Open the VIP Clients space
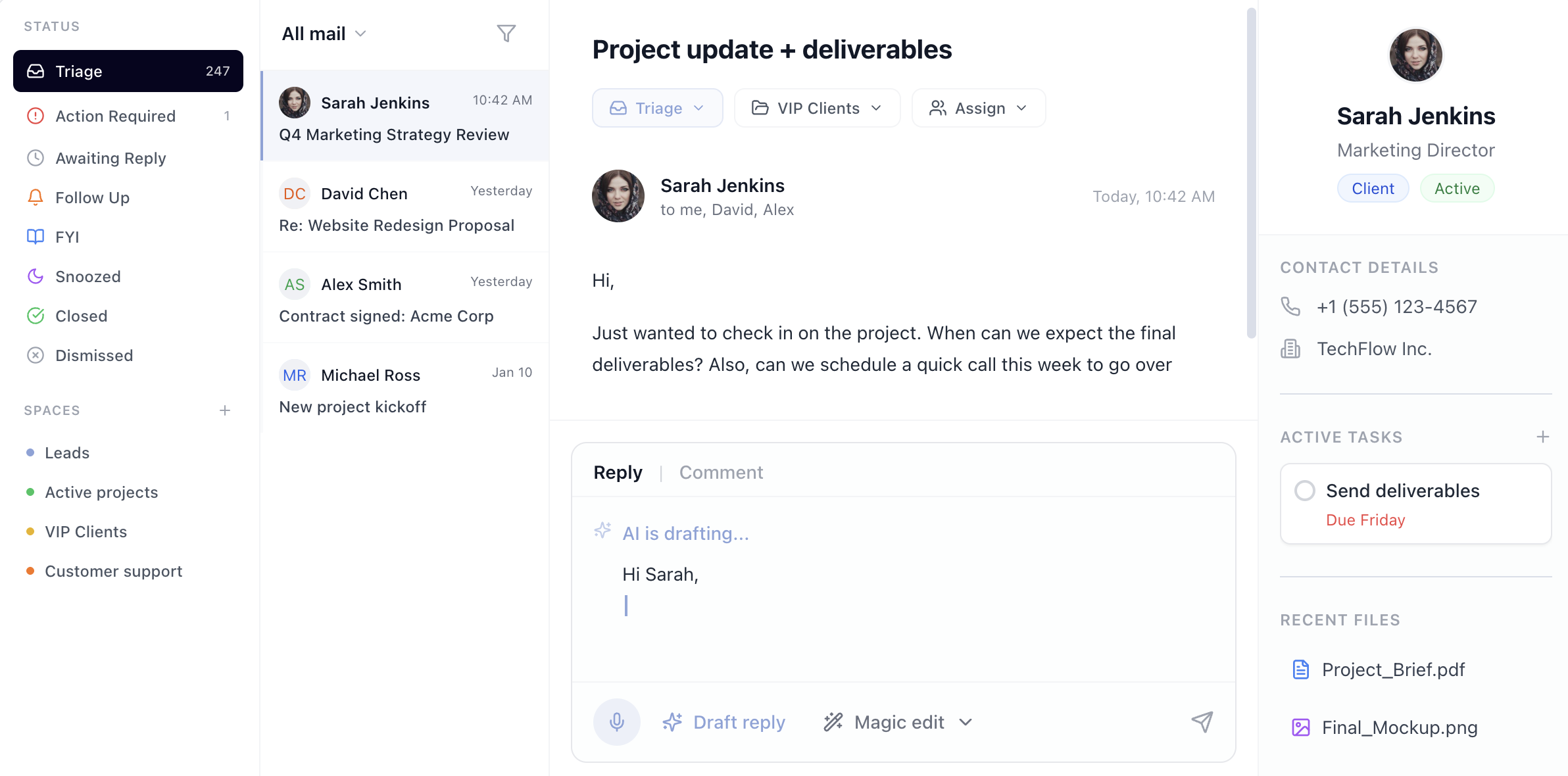 click(86, 531)
